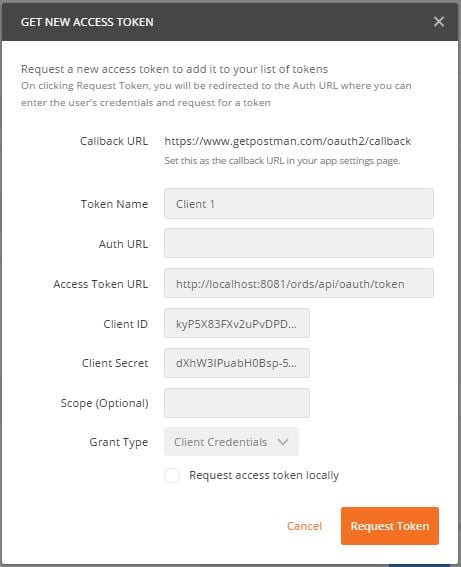Image resolution: width=461 pixels, height=567 pixels.
Task: Click the 'Request access token locally' label text
Action: (x=264, y=475)
